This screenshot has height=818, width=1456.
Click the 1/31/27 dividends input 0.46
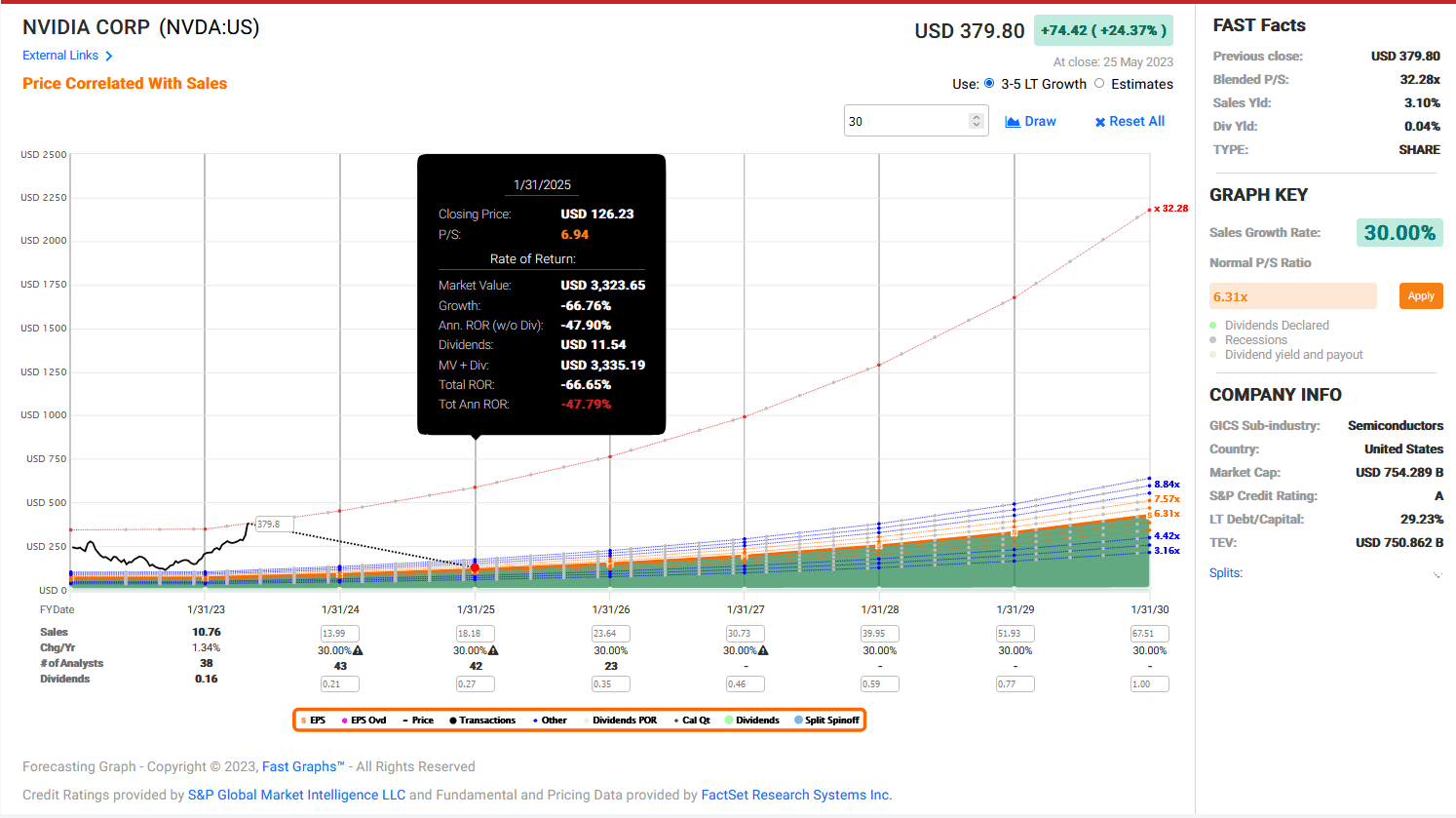(x=745, y=683)
